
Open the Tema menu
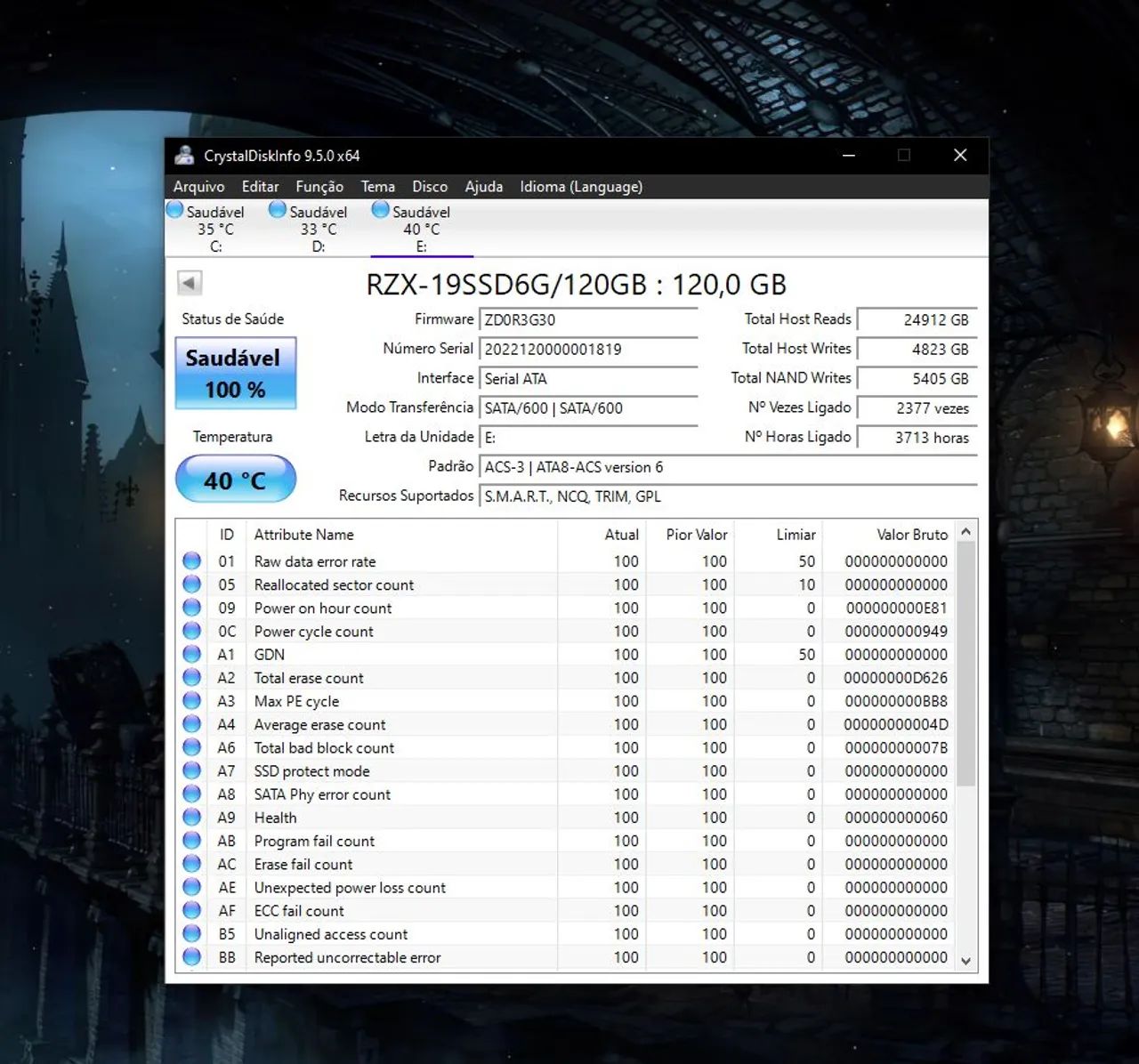(x=377, y=187)
